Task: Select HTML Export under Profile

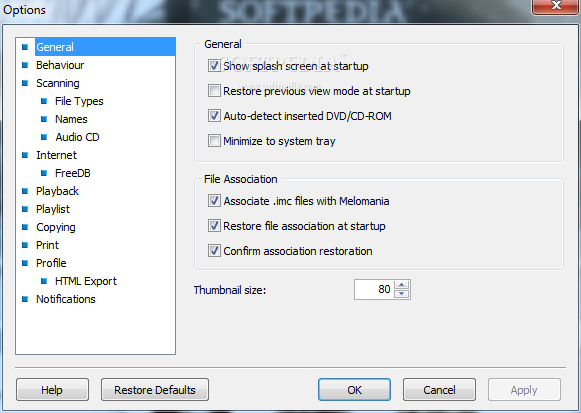Action: [86, 281]
